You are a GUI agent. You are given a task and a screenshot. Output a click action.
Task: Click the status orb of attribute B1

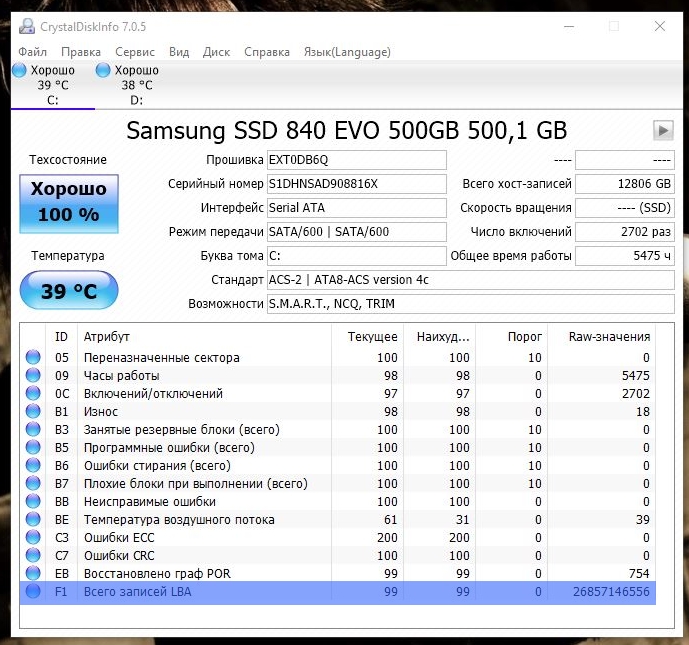[x=33, y=411]
